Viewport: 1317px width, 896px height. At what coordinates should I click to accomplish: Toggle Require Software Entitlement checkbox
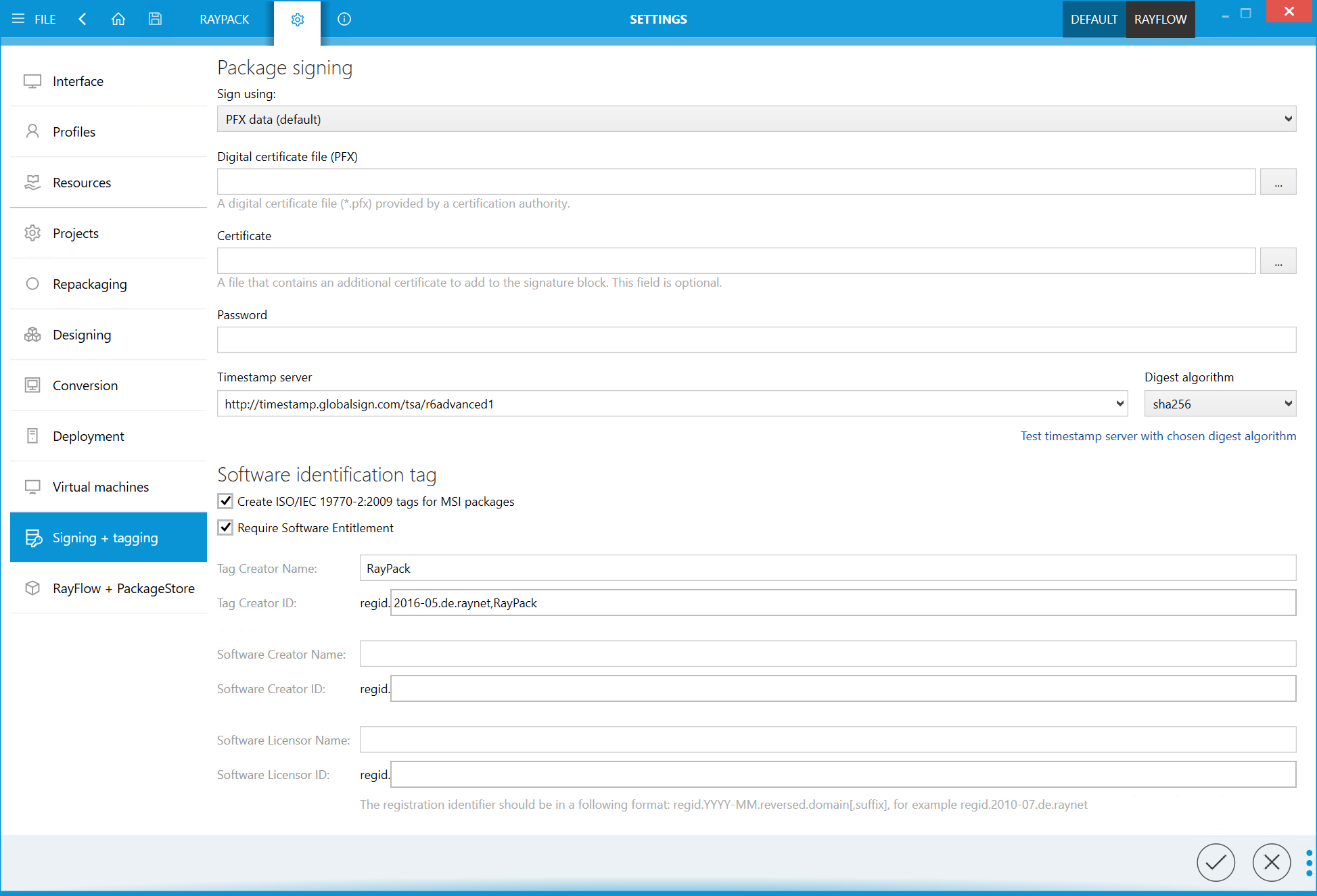[x=225, y=527]
